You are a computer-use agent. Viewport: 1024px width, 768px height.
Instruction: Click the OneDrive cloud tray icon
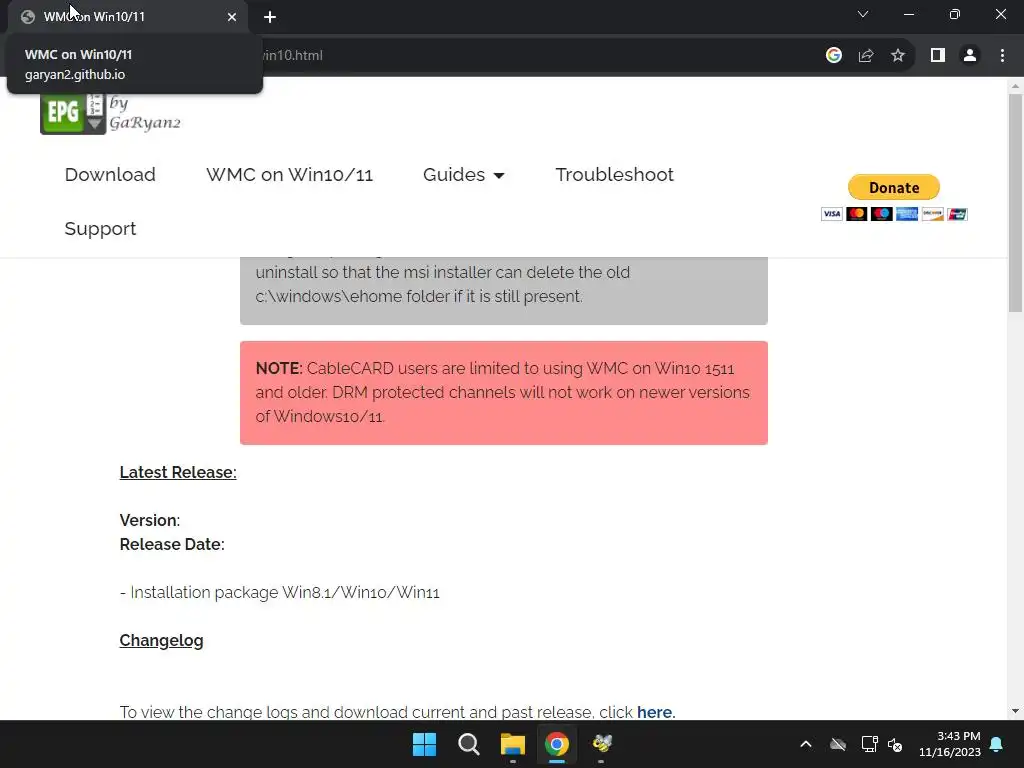(838, 744)
